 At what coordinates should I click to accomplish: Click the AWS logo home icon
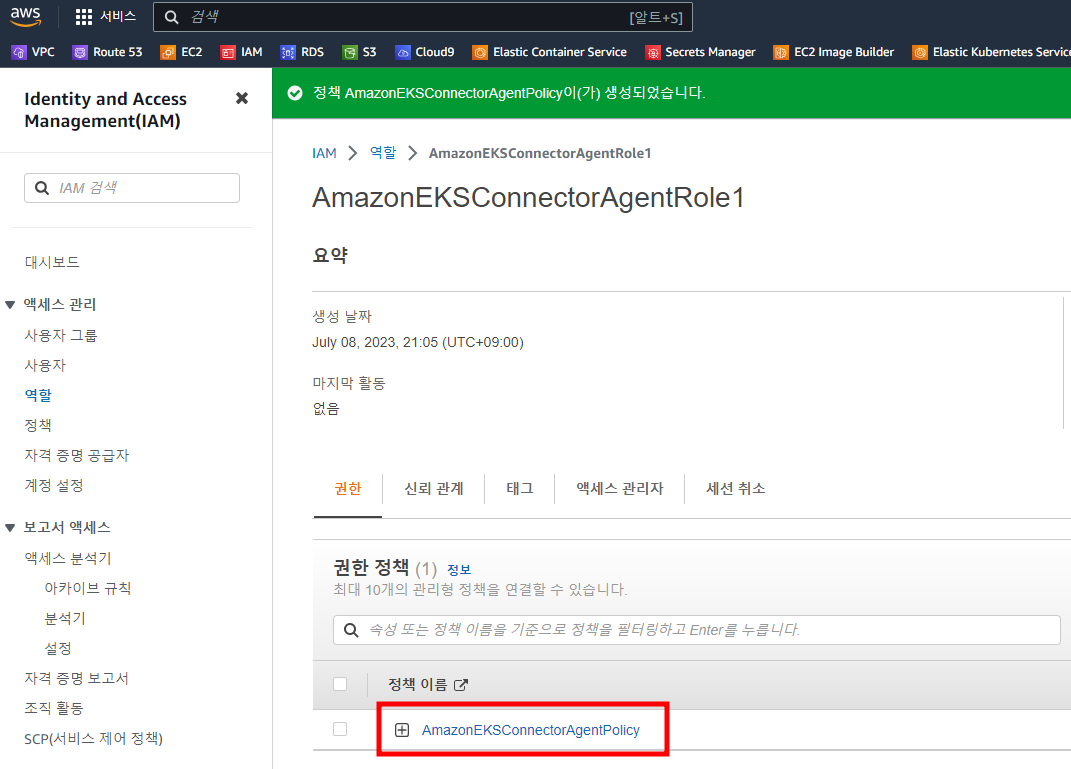pos(25,16)
